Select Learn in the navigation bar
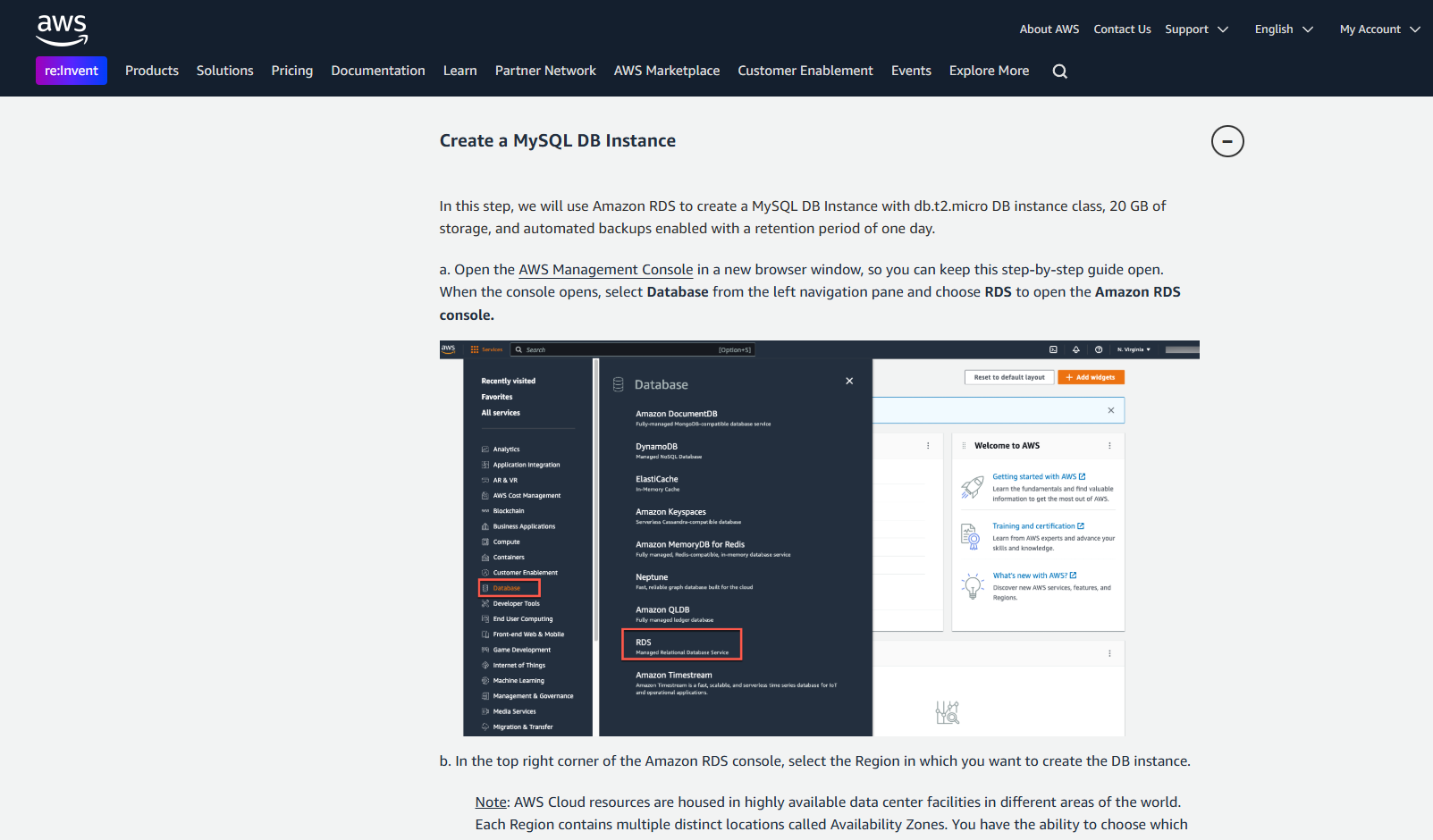Viewport: 1433px width, 840px height. 460,71
